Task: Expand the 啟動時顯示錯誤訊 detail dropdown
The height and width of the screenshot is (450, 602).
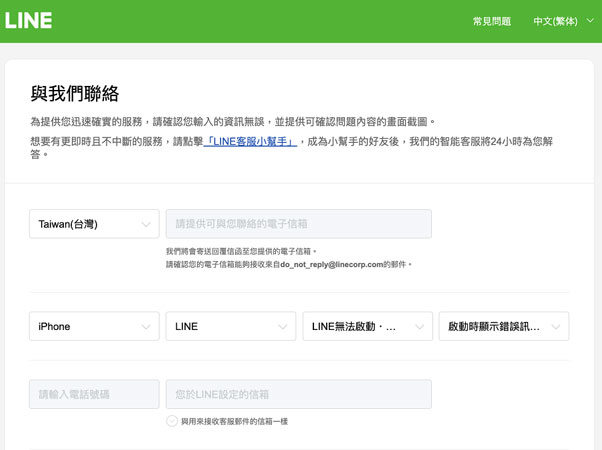Action: tap(503, 326)
